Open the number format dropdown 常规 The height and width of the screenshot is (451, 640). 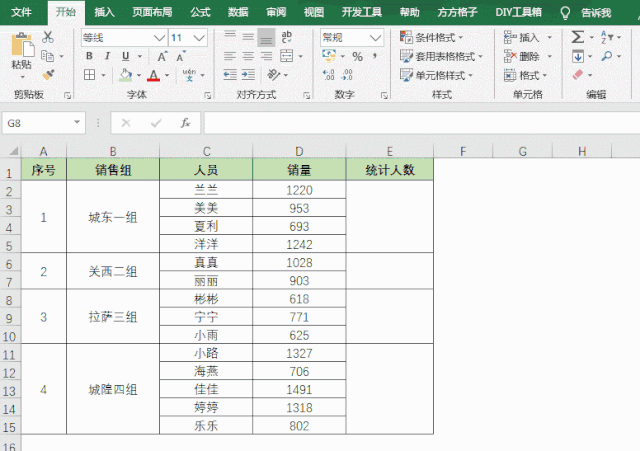click(x=375, y=38)
